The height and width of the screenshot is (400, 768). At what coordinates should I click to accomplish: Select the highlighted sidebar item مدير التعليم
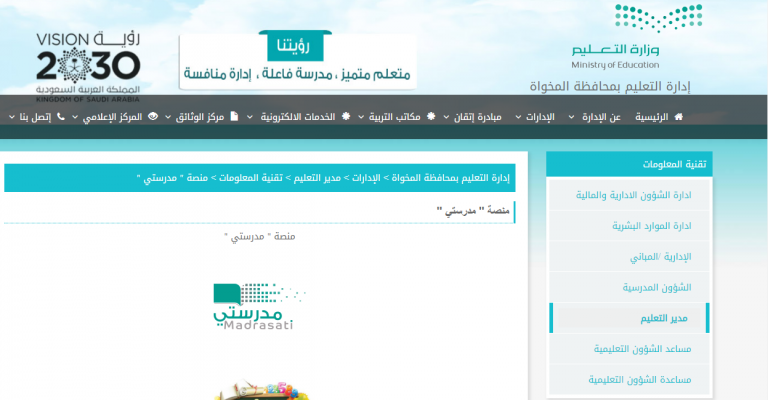click(629, 318)
